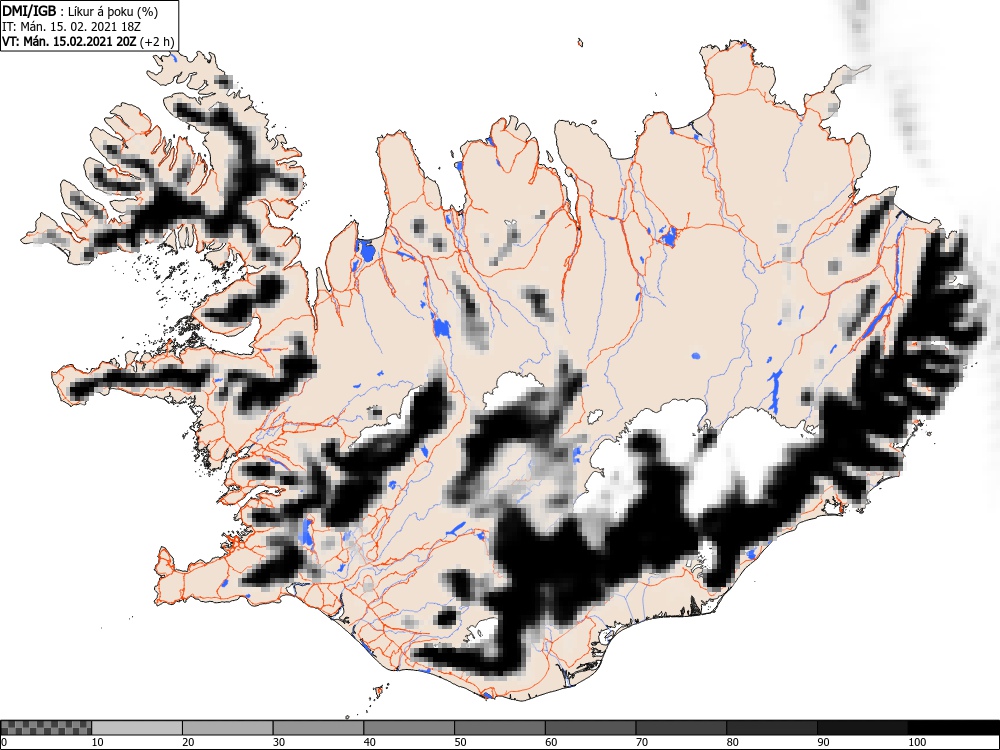Click the legend label '20'
The image size is (1000, 750).
pos(188,742)
